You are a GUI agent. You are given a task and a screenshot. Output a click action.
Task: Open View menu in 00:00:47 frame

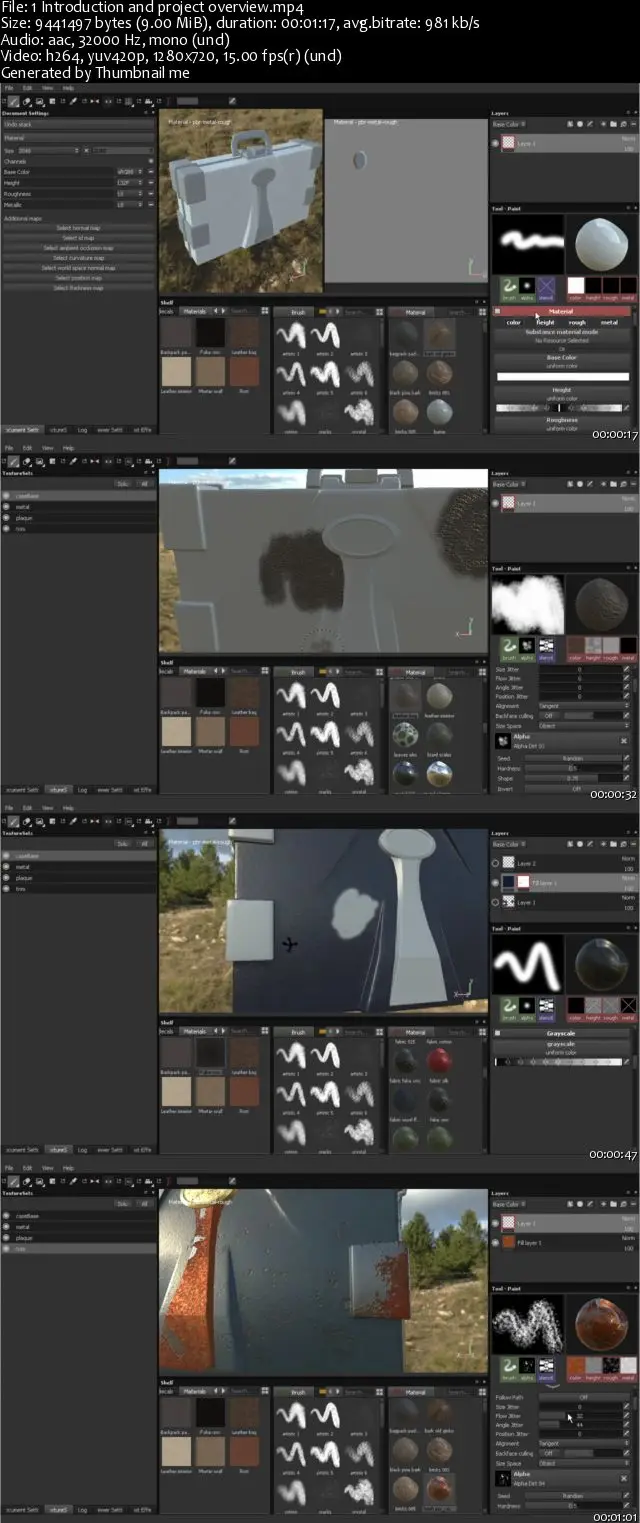pyautogui.click(x=48, y=808)
